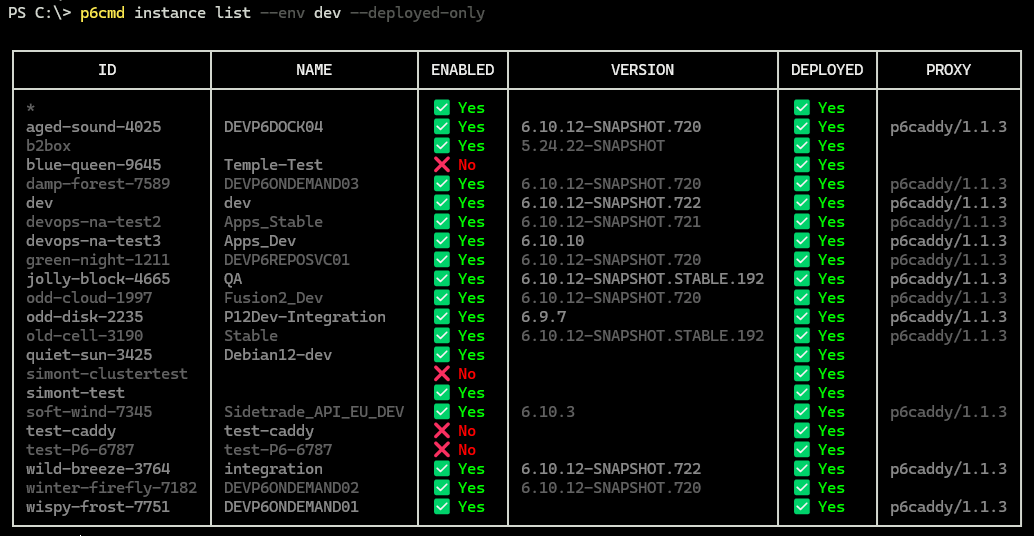1034x536 pixels.
Task: Click the ENABLED green check for jolly-block-4665
Action: point(442,279)
